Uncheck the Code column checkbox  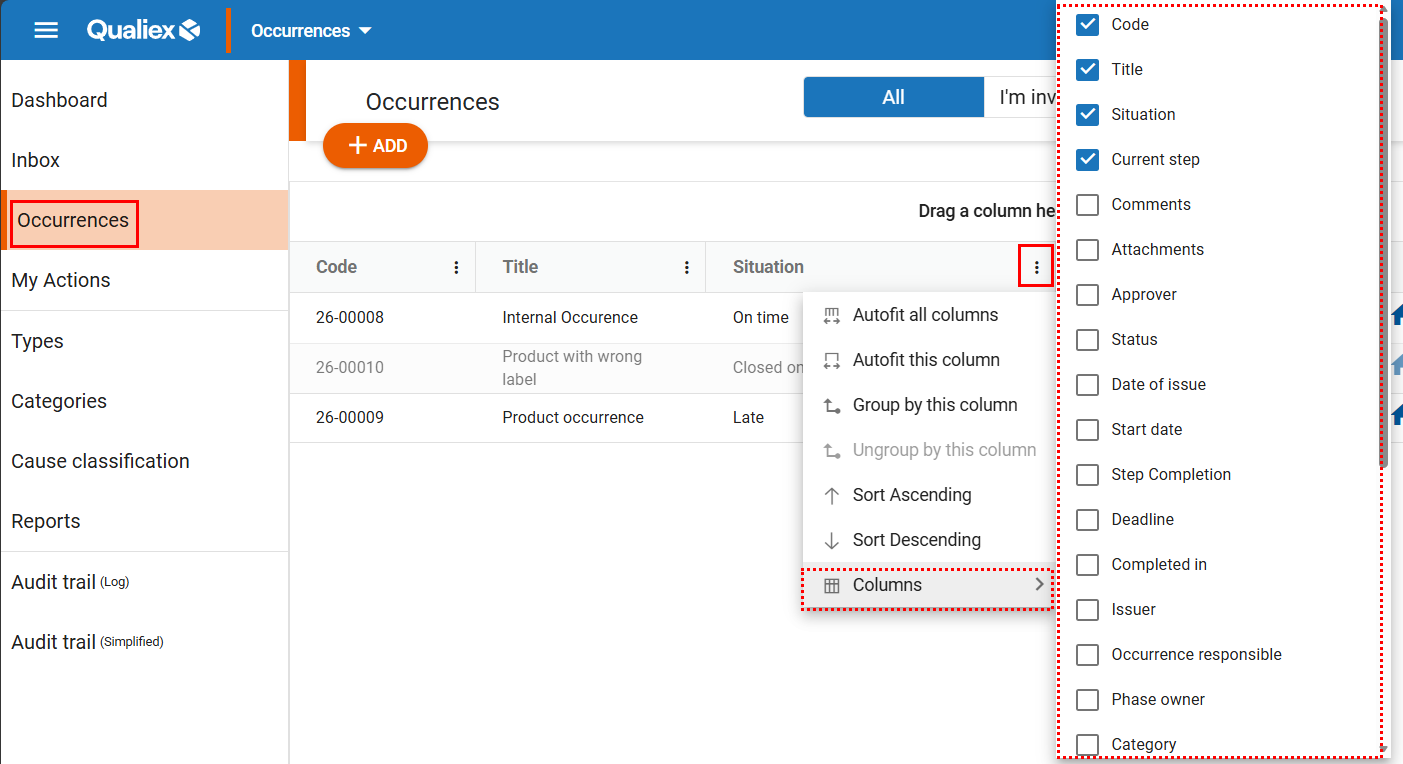(1087, 25)
